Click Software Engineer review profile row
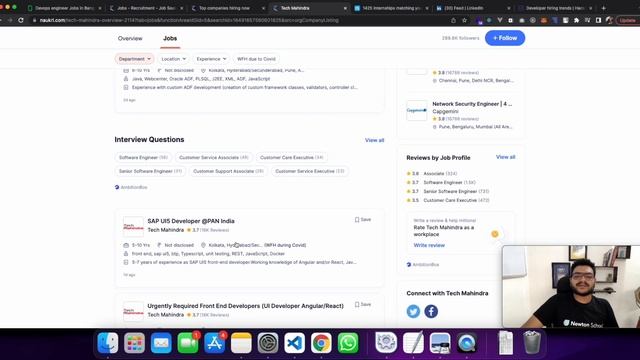 [x=441, y=182]
